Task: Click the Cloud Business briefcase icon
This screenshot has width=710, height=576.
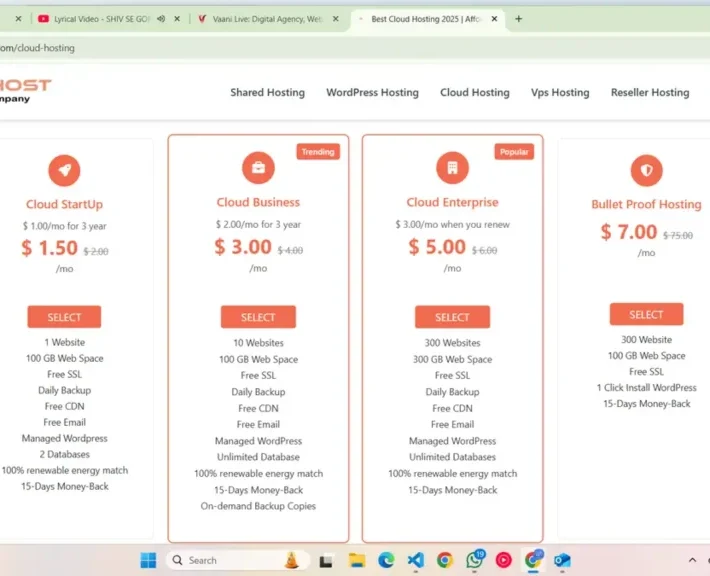Action: coord(258,168)
